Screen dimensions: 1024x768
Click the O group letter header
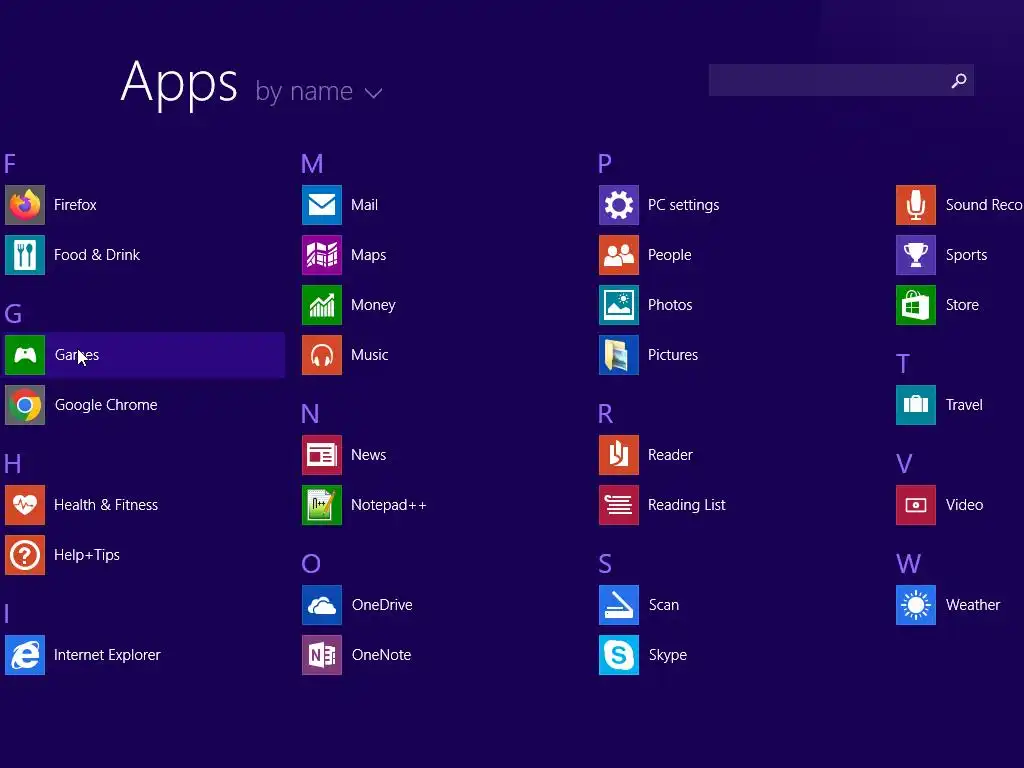(311, 564)
